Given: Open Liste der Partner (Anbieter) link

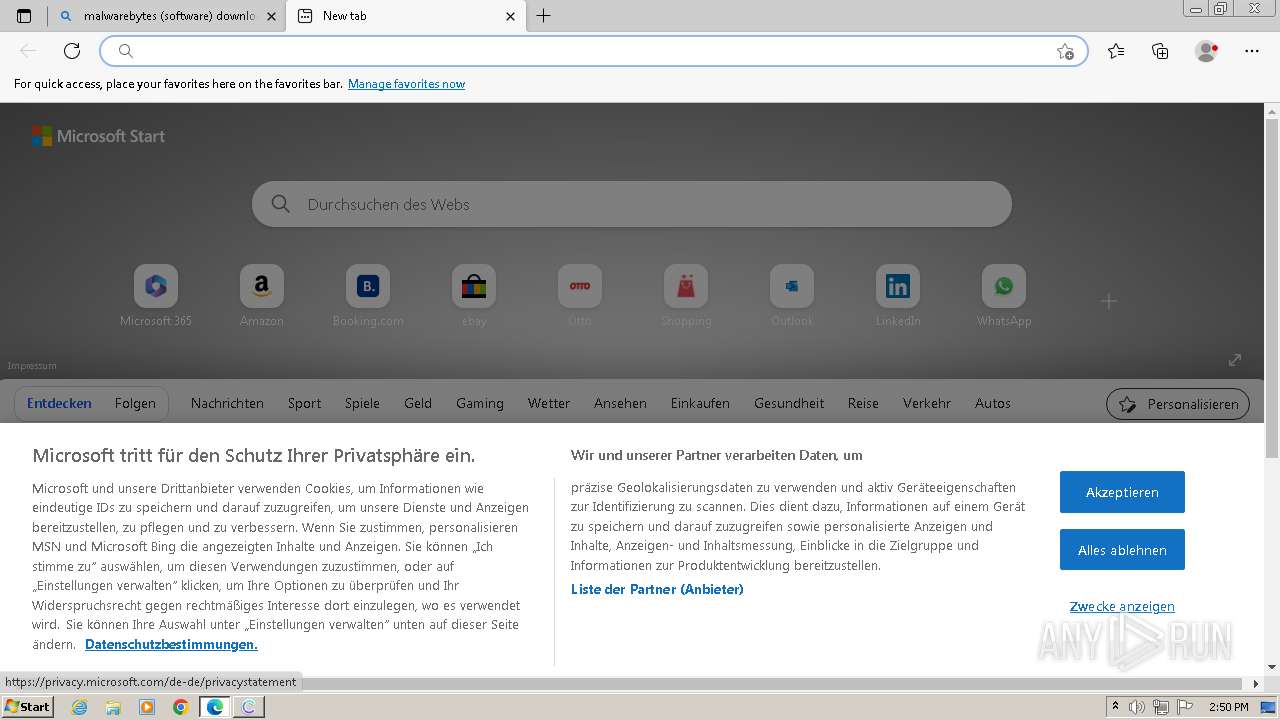Looking at the screenshot, I should click(657, 589).
